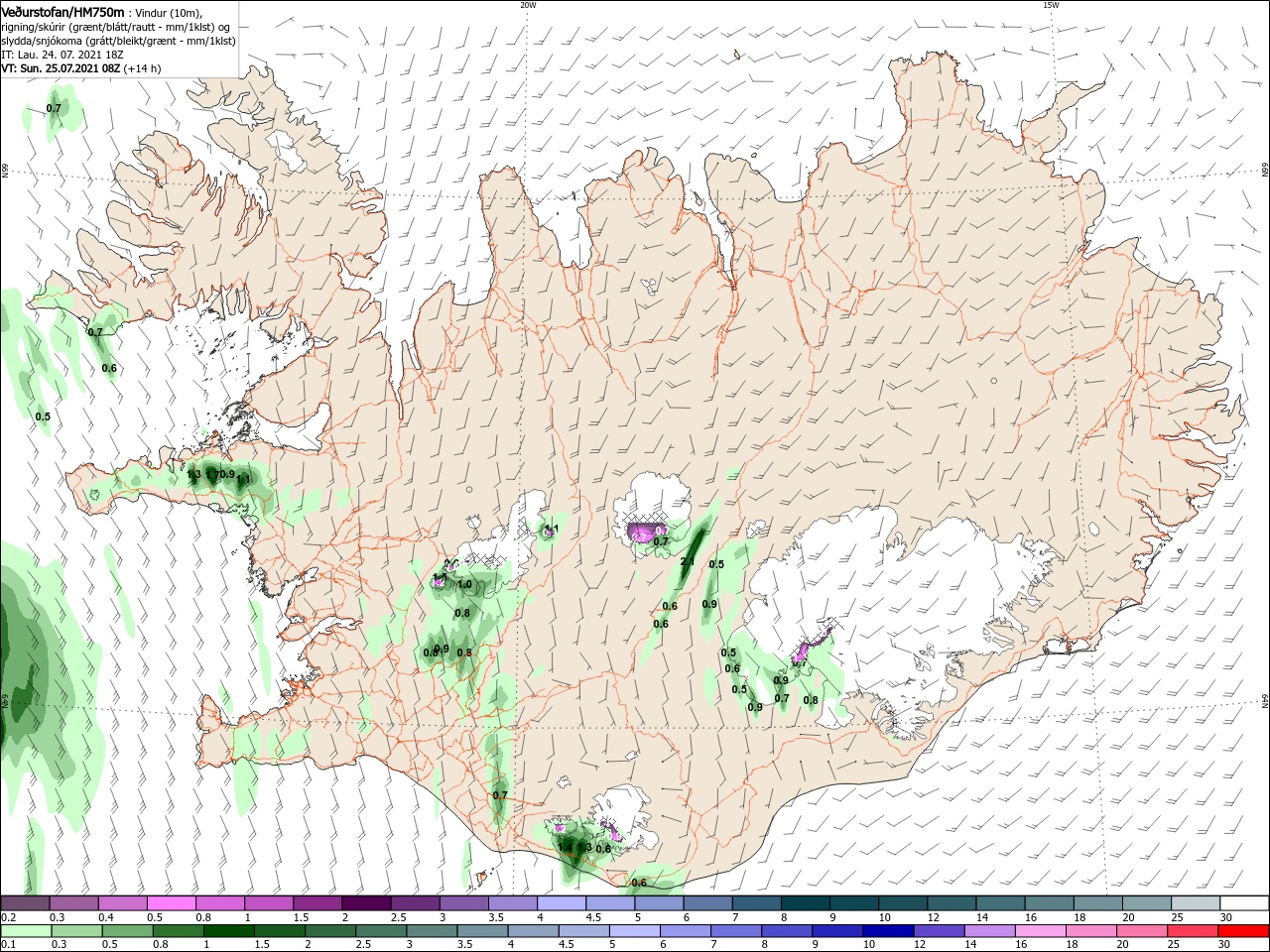Click the '2.1' precipitation value on the map
Viewport: 1270px width, 952px height.
coord(687,562)
